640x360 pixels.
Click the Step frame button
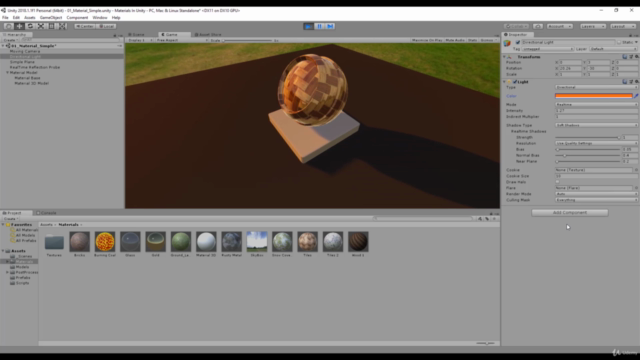pos(330,26)
